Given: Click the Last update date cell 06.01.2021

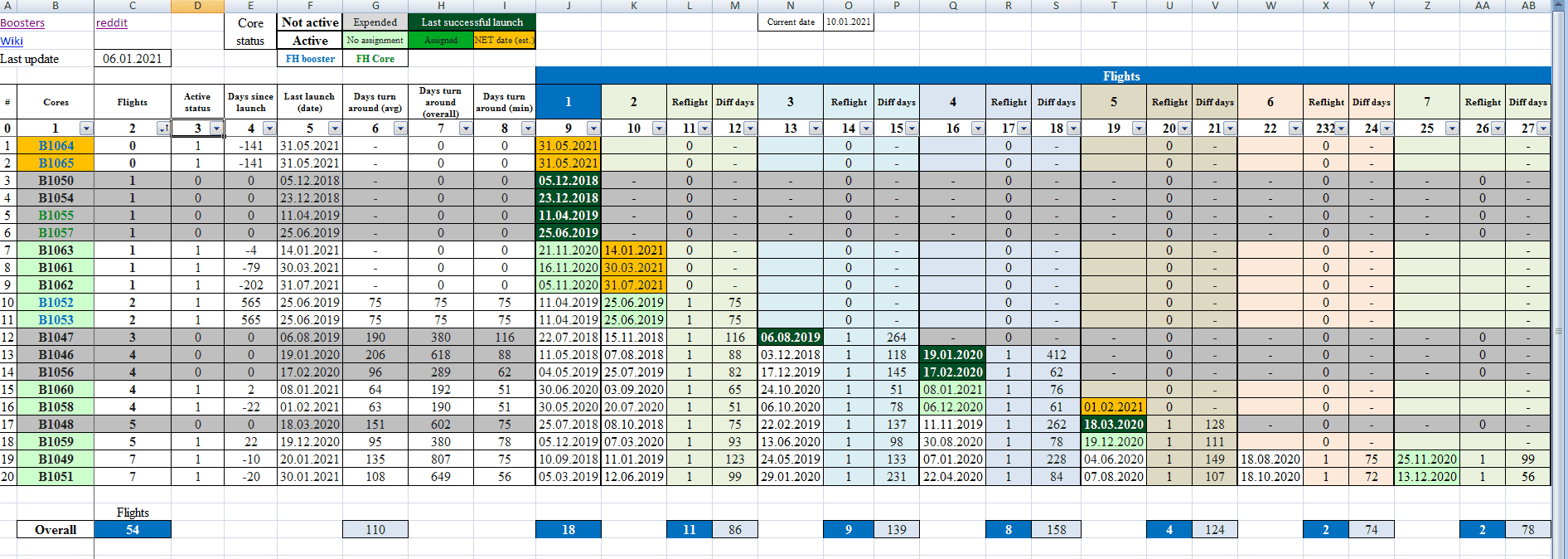Looking at the screenshot, I should click(x=133, y=59).
